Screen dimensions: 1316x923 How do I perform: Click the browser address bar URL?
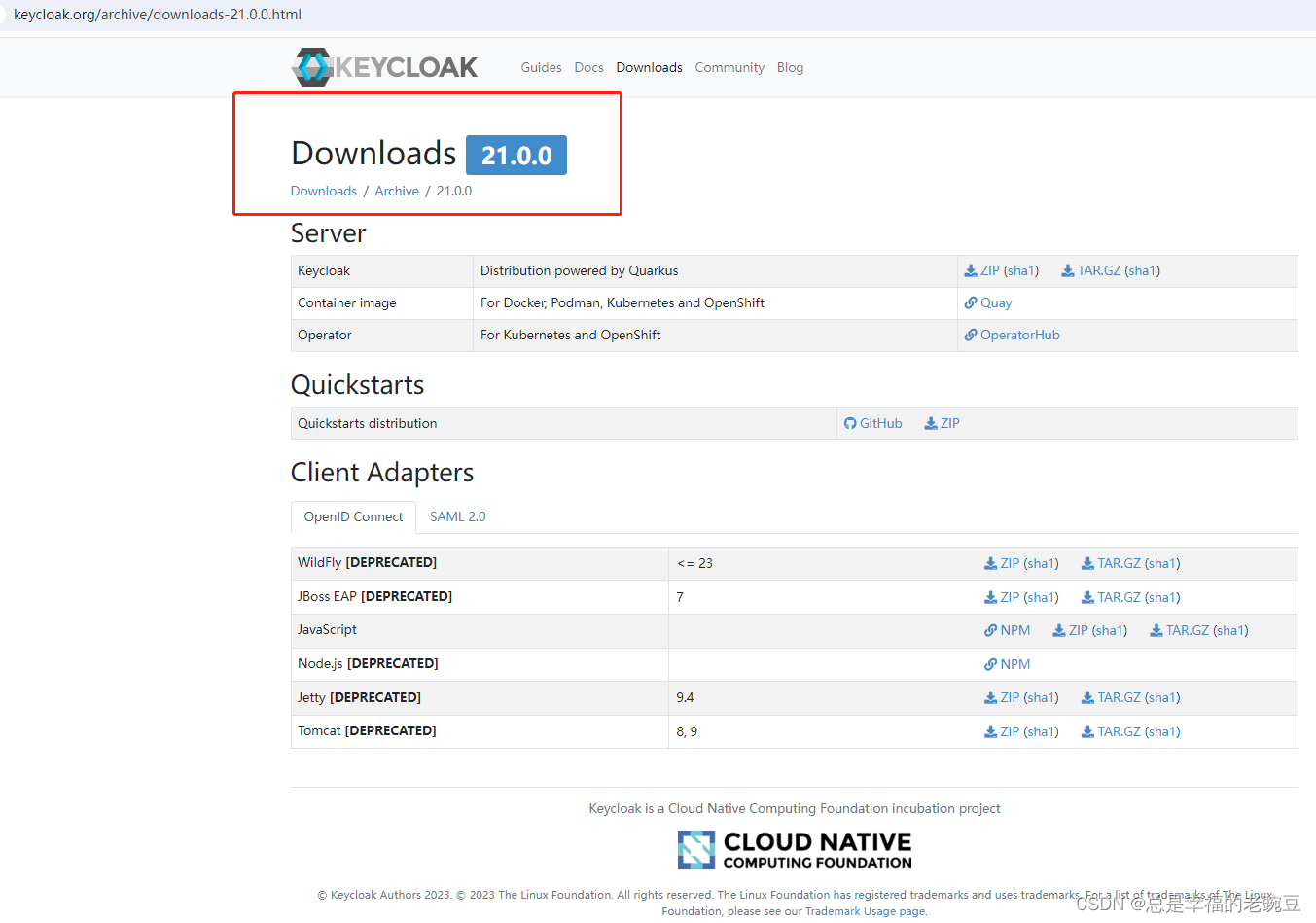click(x=158, y=15)
